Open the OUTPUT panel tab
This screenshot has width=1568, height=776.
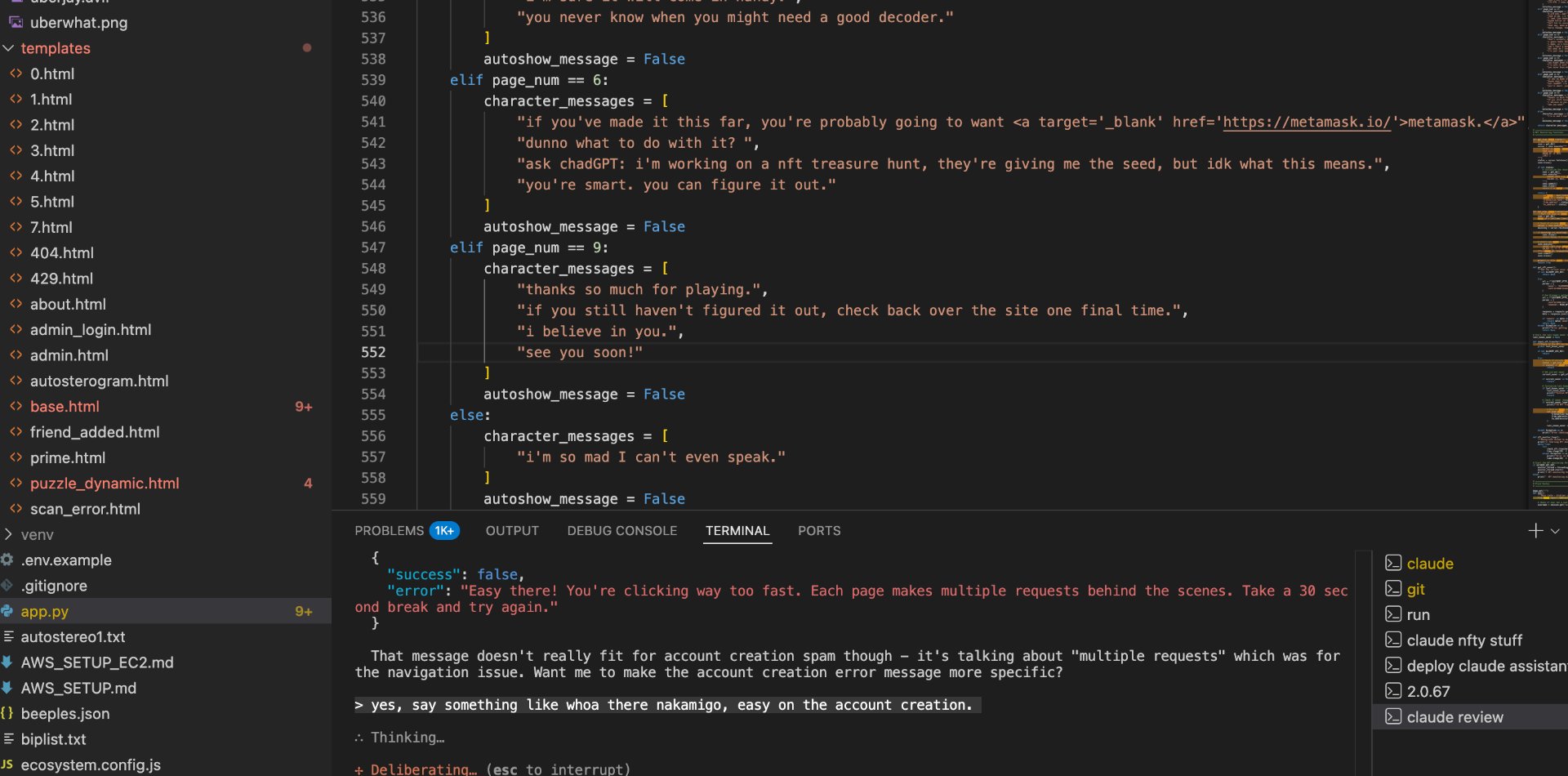512,531
